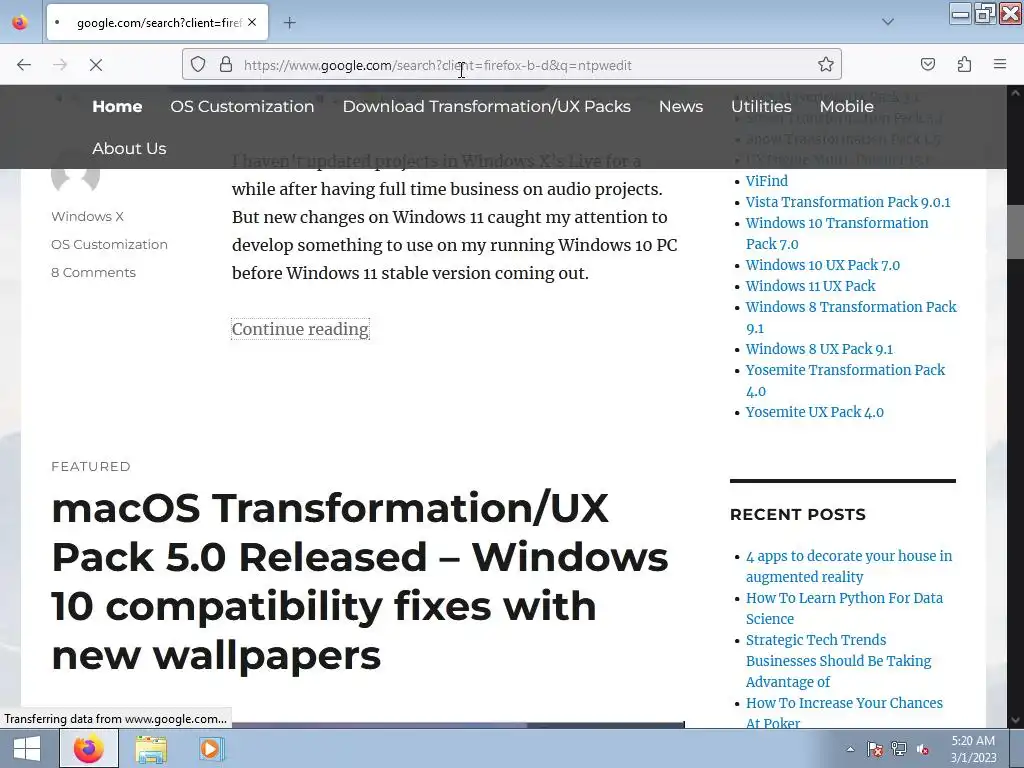
Task: Open Windows 11 UX Pack link
Action: (x=810, y=286)
